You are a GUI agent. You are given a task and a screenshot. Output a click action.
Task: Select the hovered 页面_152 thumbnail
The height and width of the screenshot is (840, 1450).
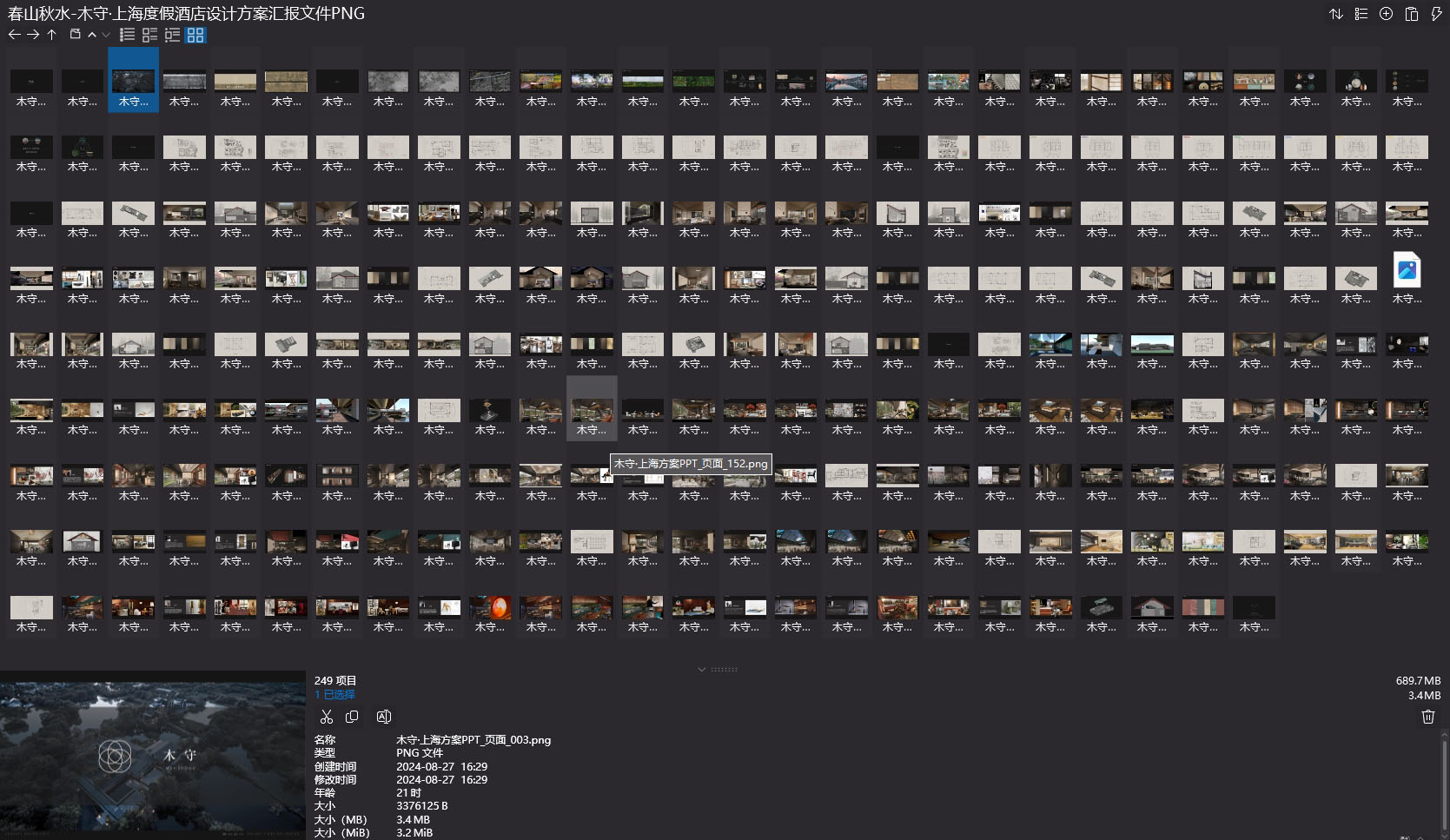[x=592, y=410]
